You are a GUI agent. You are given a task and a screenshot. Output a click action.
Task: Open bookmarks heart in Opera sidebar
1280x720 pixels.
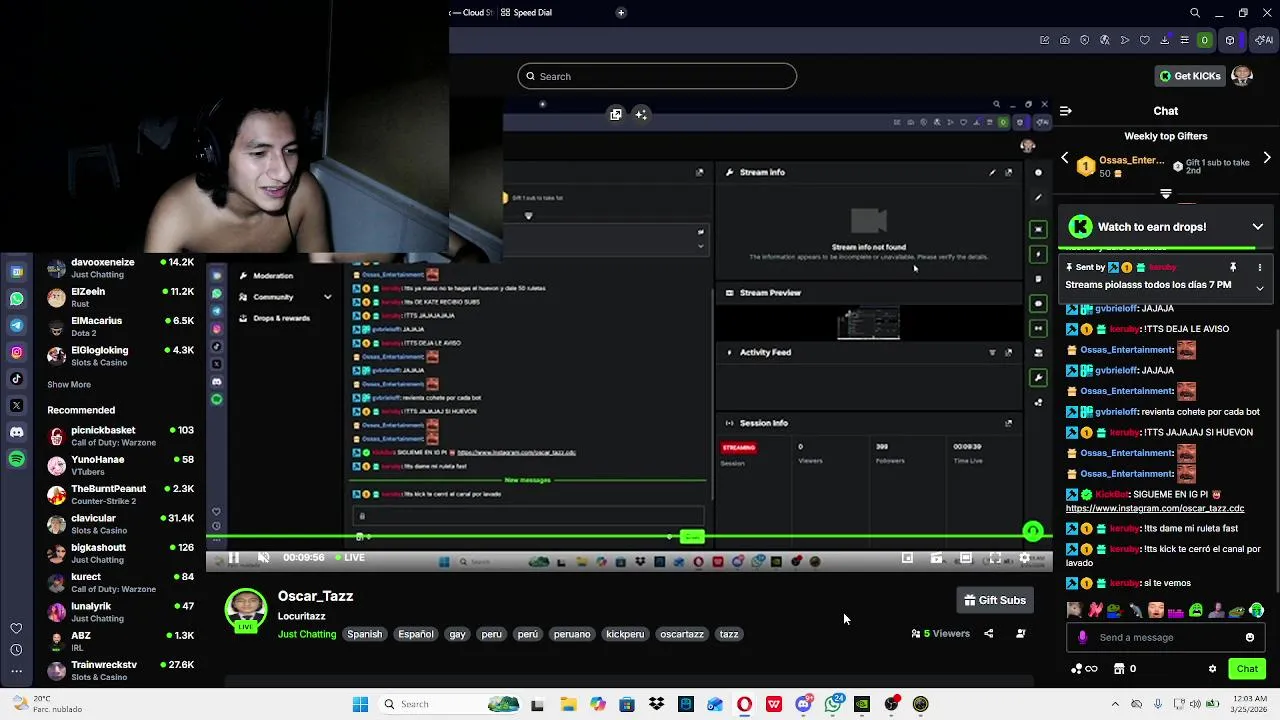coord(16,628)
